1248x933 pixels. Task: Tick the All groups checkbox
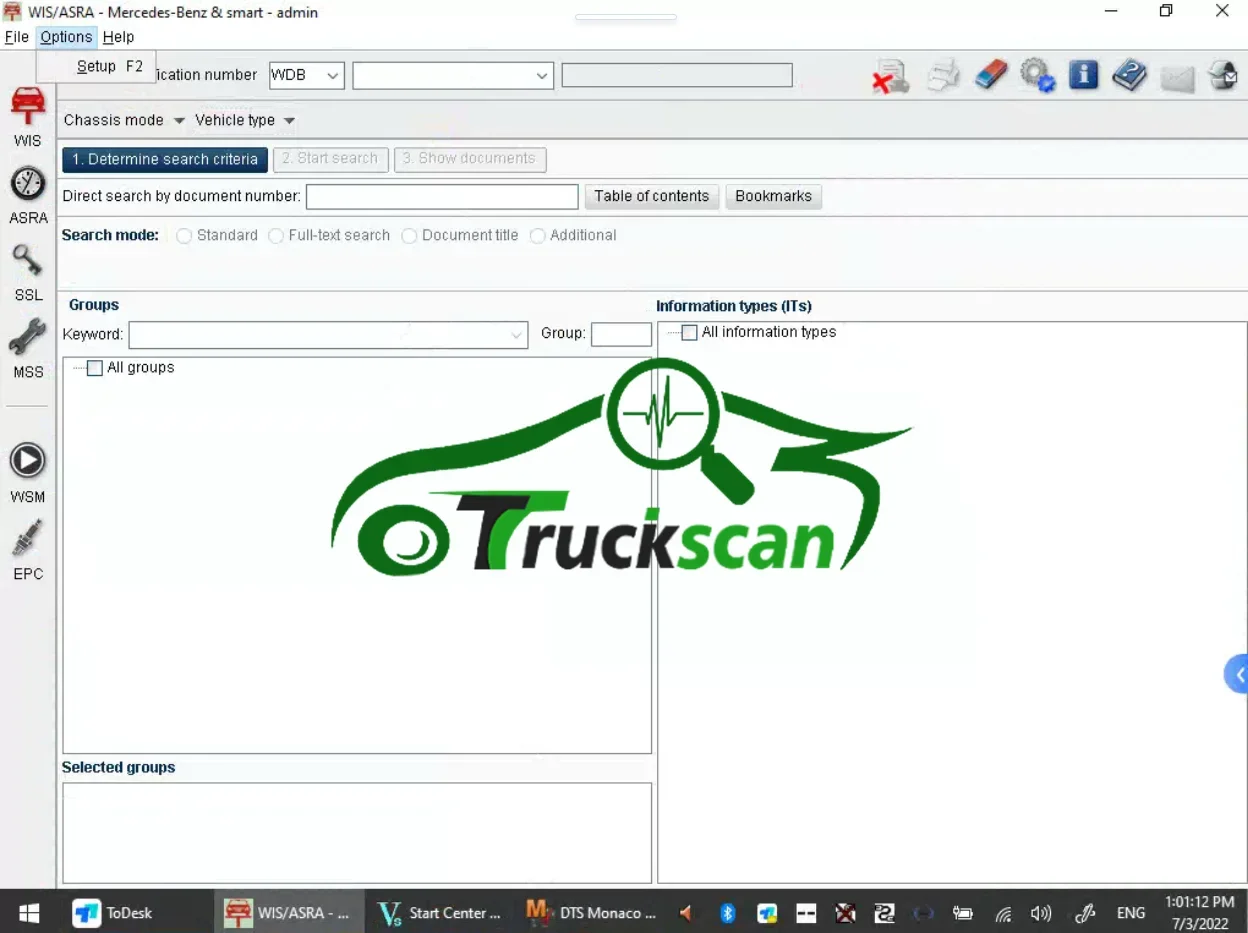[95, 368]
